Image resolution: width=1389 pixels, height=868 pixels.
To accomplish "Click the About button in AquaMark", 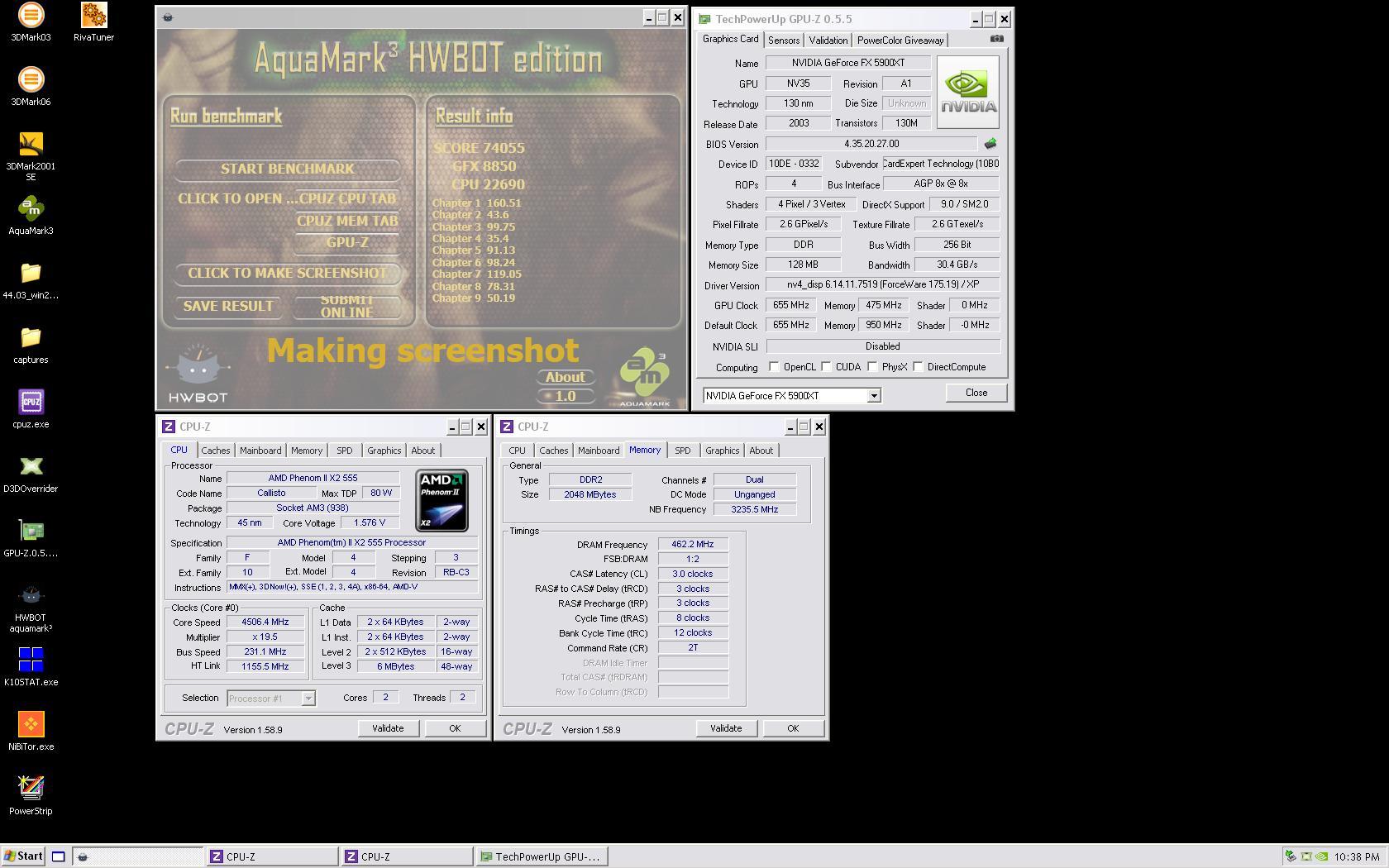I will point(565,377).
